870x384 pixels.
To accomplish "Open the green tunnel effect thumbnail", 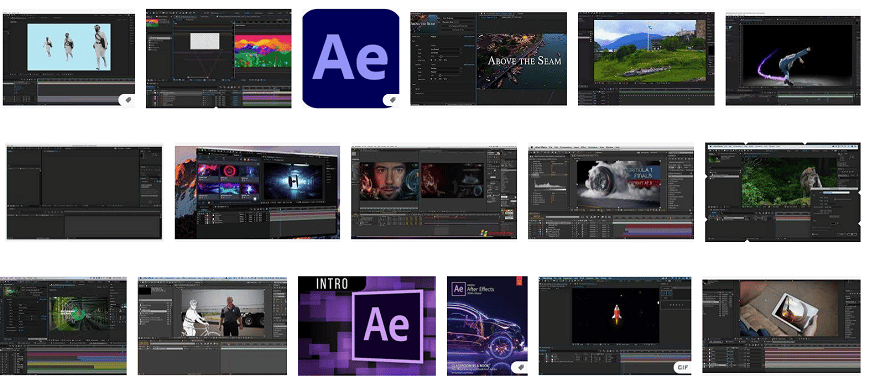I will [x=63, y=326].
